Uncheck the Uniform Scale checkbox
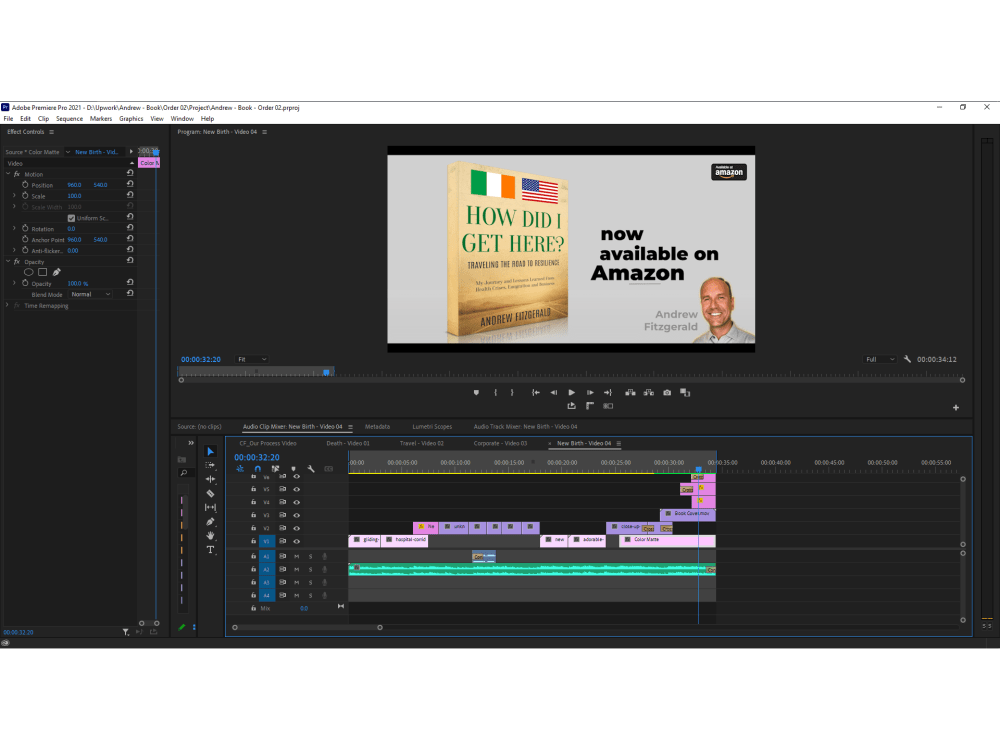This screenshot has width=1000, height=750. tap(71, 218)
